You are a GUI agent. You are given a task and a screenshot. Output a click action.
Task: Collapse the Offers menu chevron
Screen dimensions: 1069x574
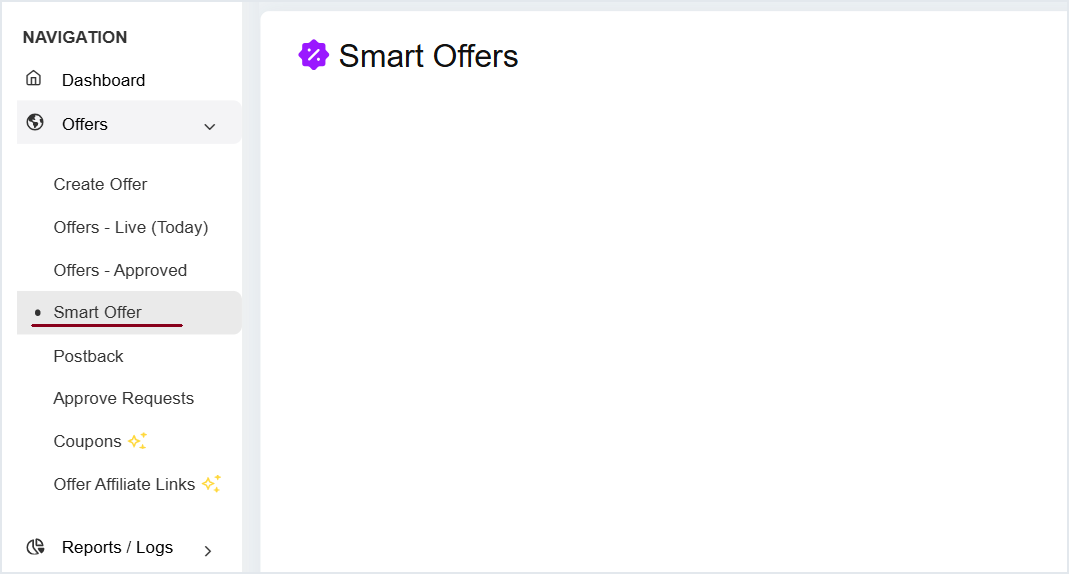pos(209,126)
